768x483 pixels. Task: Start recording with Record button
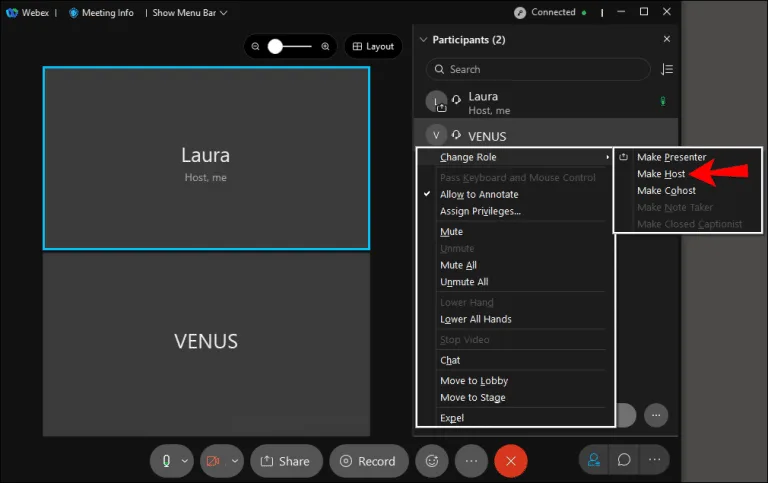[368, 461]
